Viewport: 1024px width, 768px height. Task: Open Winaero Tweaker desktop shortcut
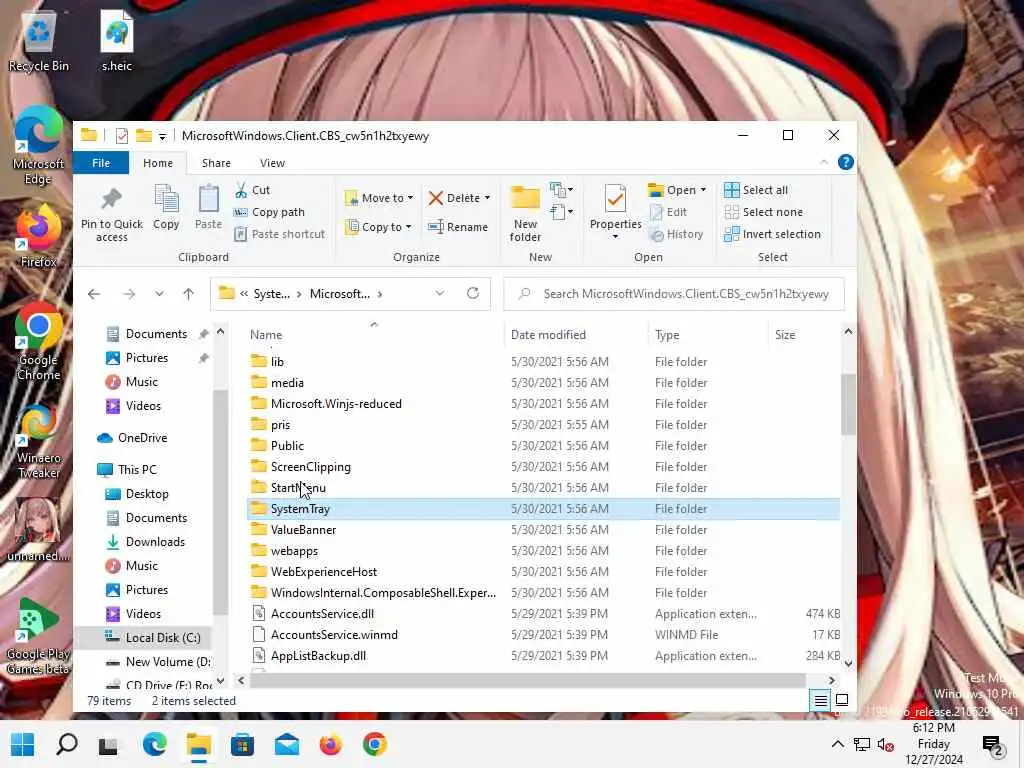[39, 441]
